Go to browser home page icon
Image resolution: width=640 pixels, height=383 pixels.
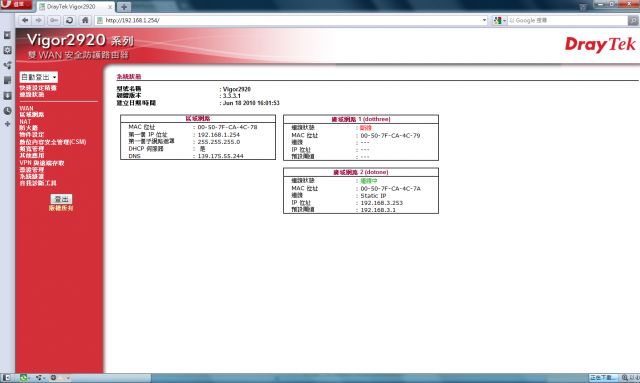pos(85,20)
